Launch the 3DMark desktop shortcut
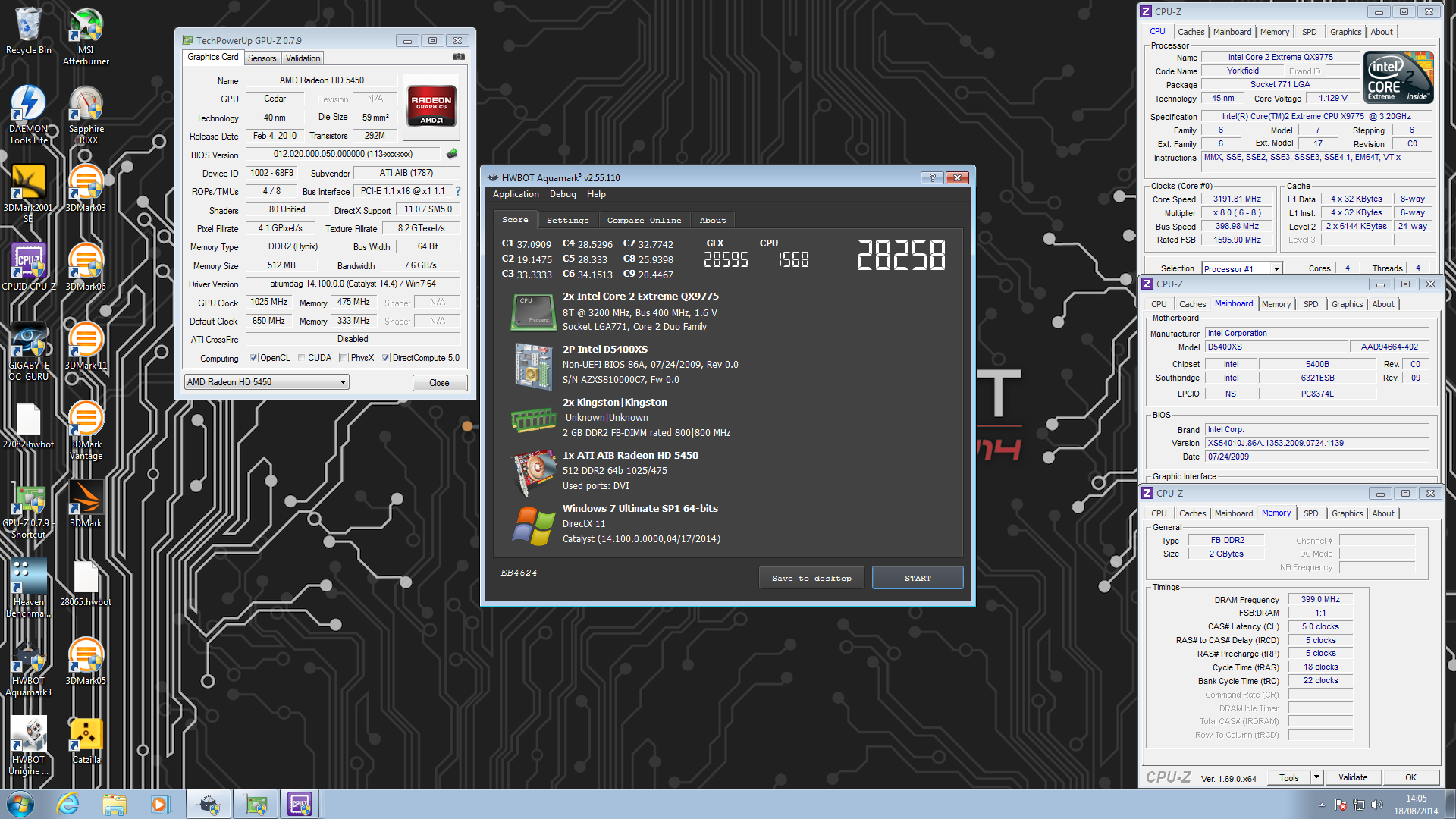The width and height of the screenshot is (1456, 819). tap(86, 504)
